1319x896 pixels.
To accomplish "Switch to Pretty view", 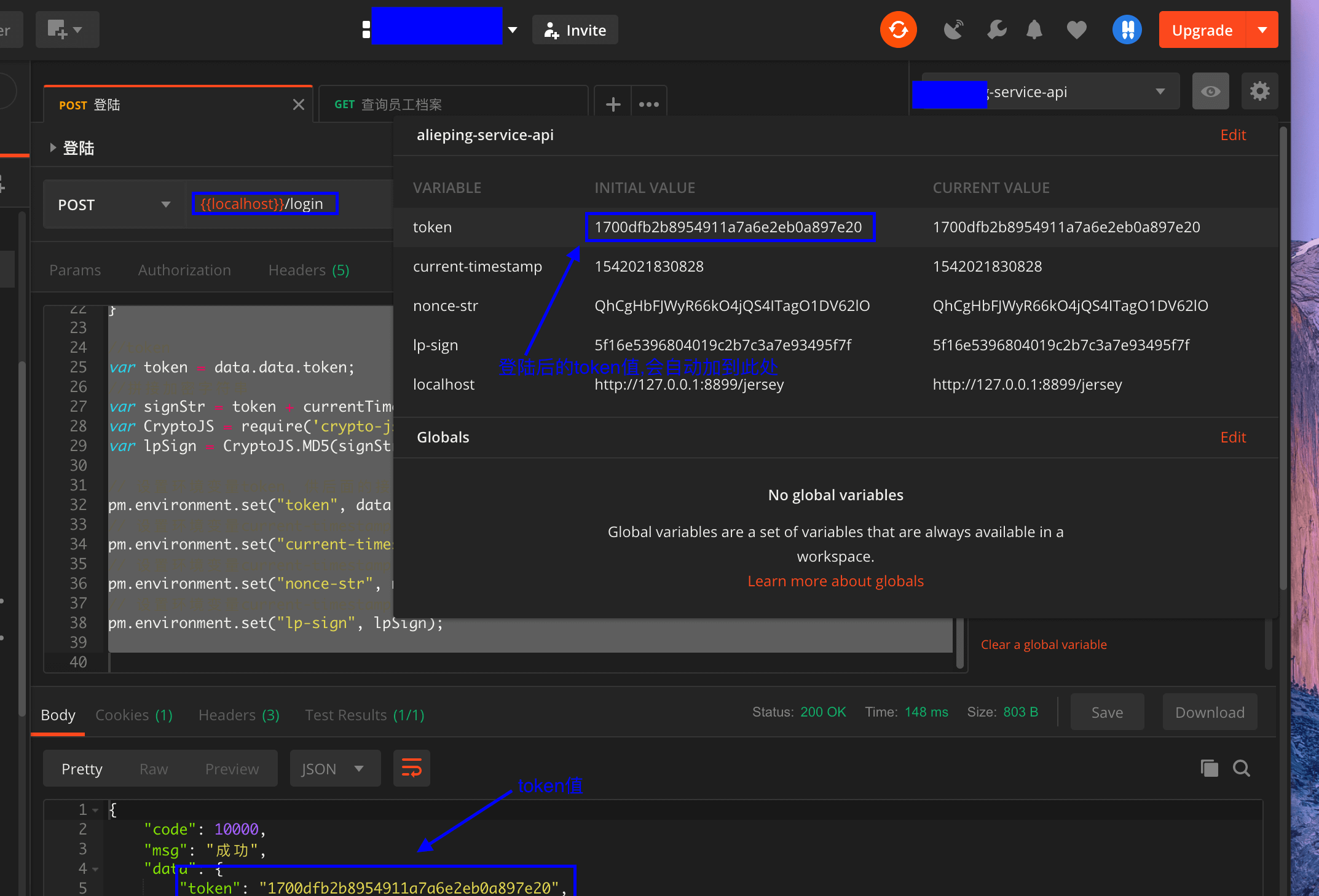I will point(82,769).
